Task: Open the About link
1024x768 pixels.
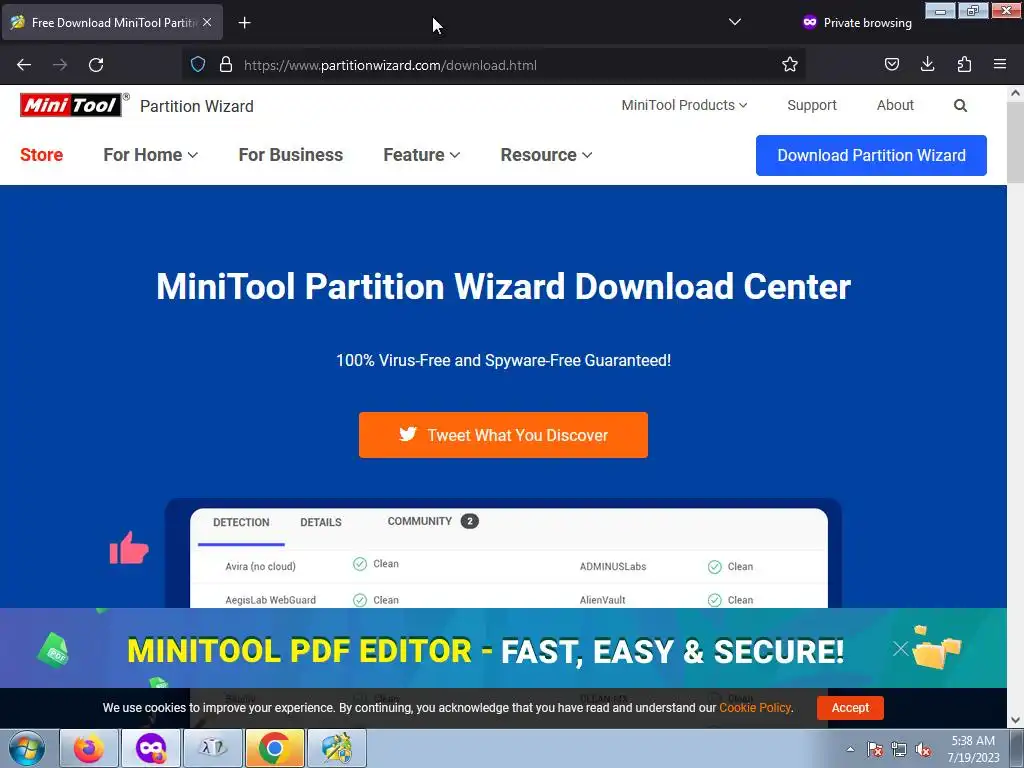Action: click(x=895, y=105)
